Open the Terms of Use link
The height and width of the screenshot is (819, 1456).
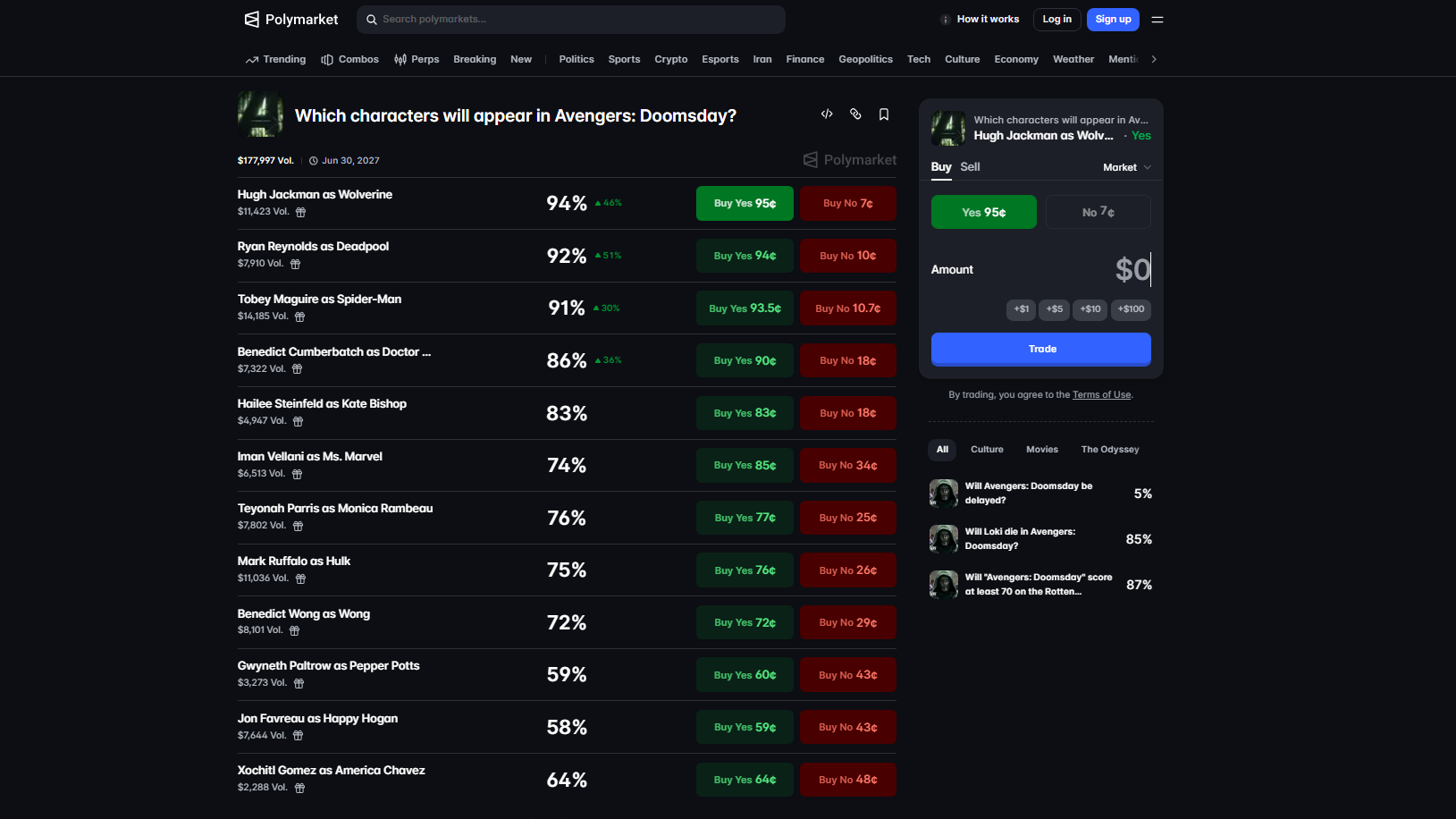pos(1101,395)
